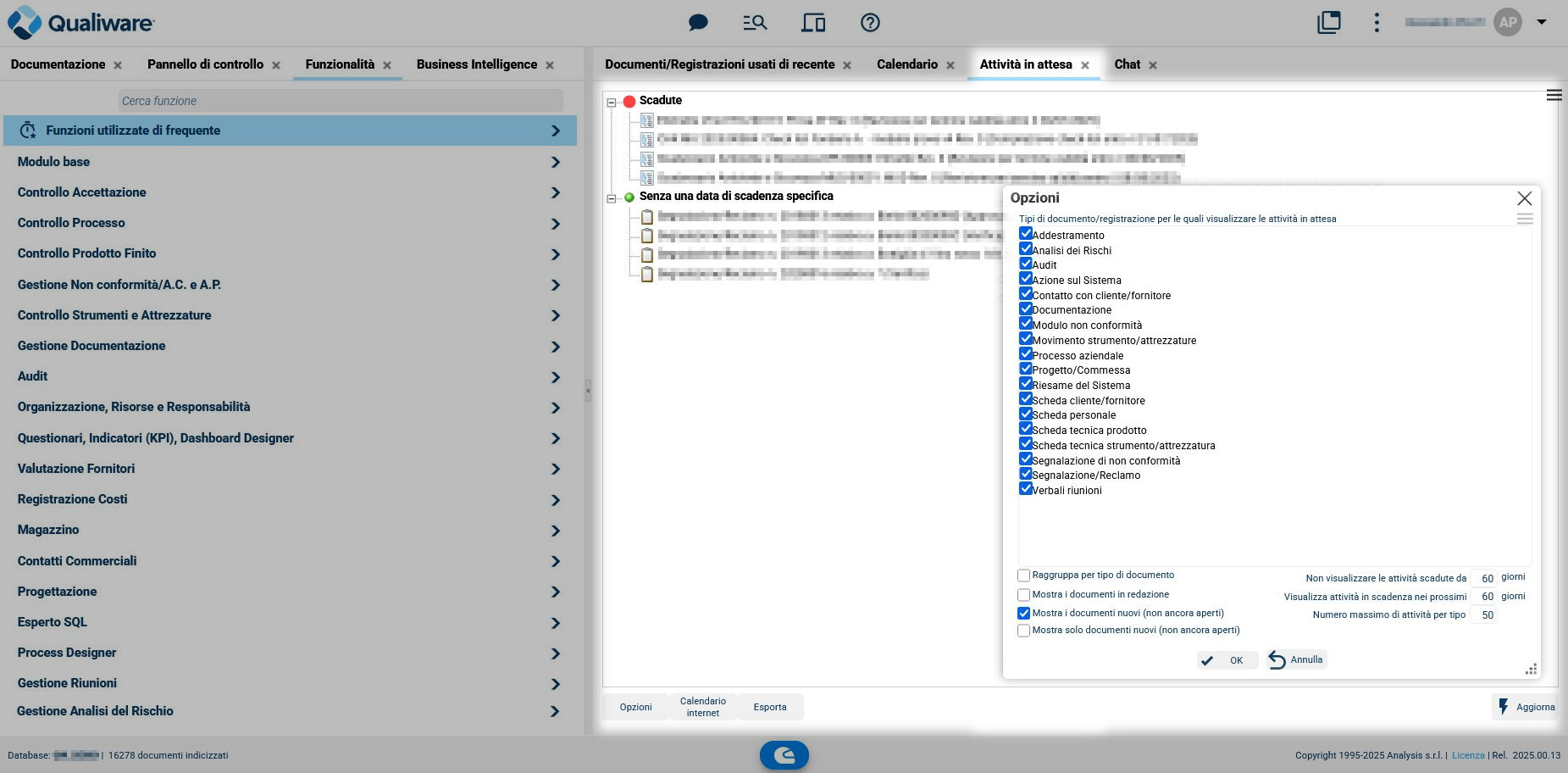Click the Aggiorna refresh button
This screenshot has width=1568, height=773.
[x=1526, y=707]
